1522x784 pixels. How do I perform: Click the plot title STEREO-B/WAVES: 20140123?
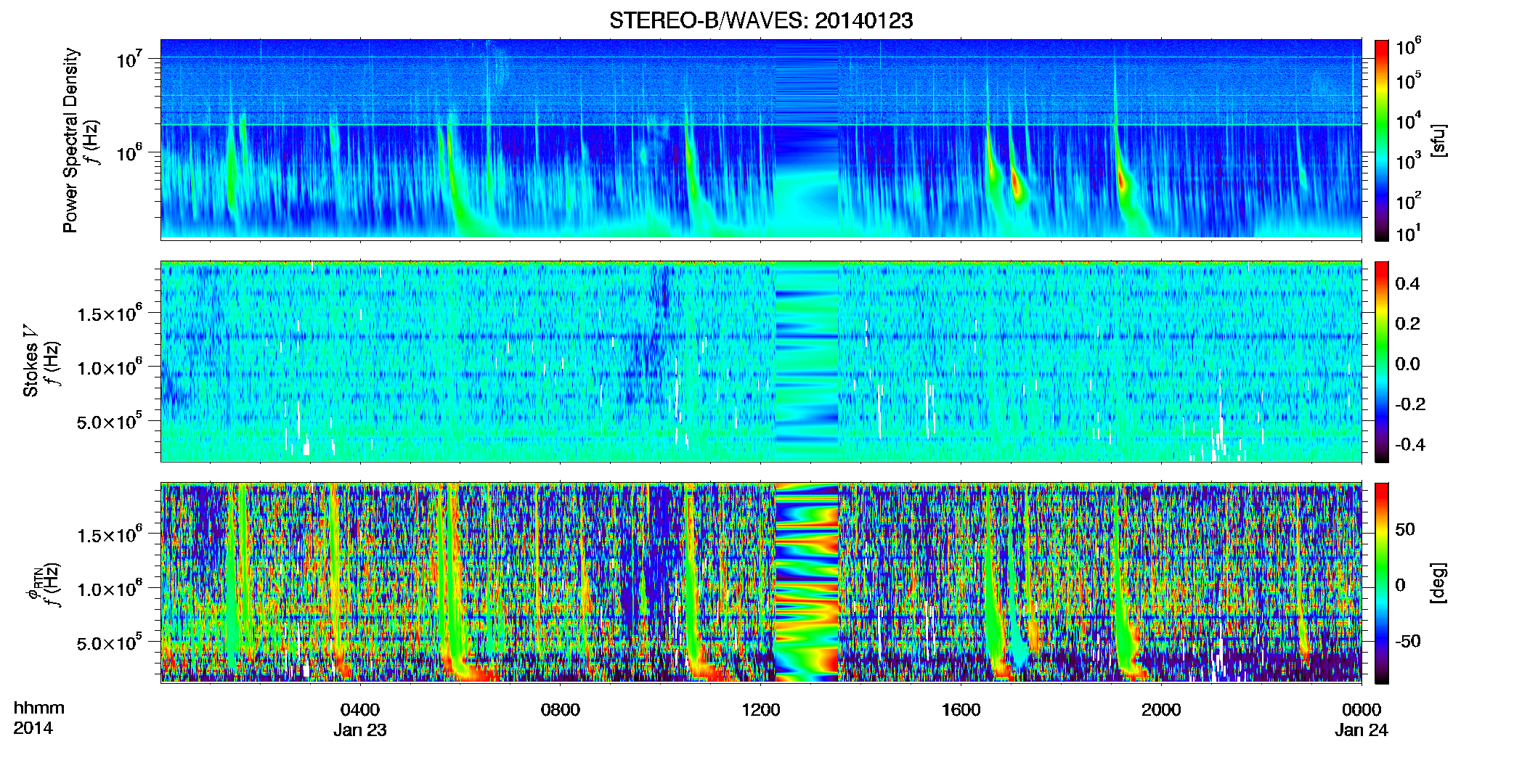tap(761, 21)
